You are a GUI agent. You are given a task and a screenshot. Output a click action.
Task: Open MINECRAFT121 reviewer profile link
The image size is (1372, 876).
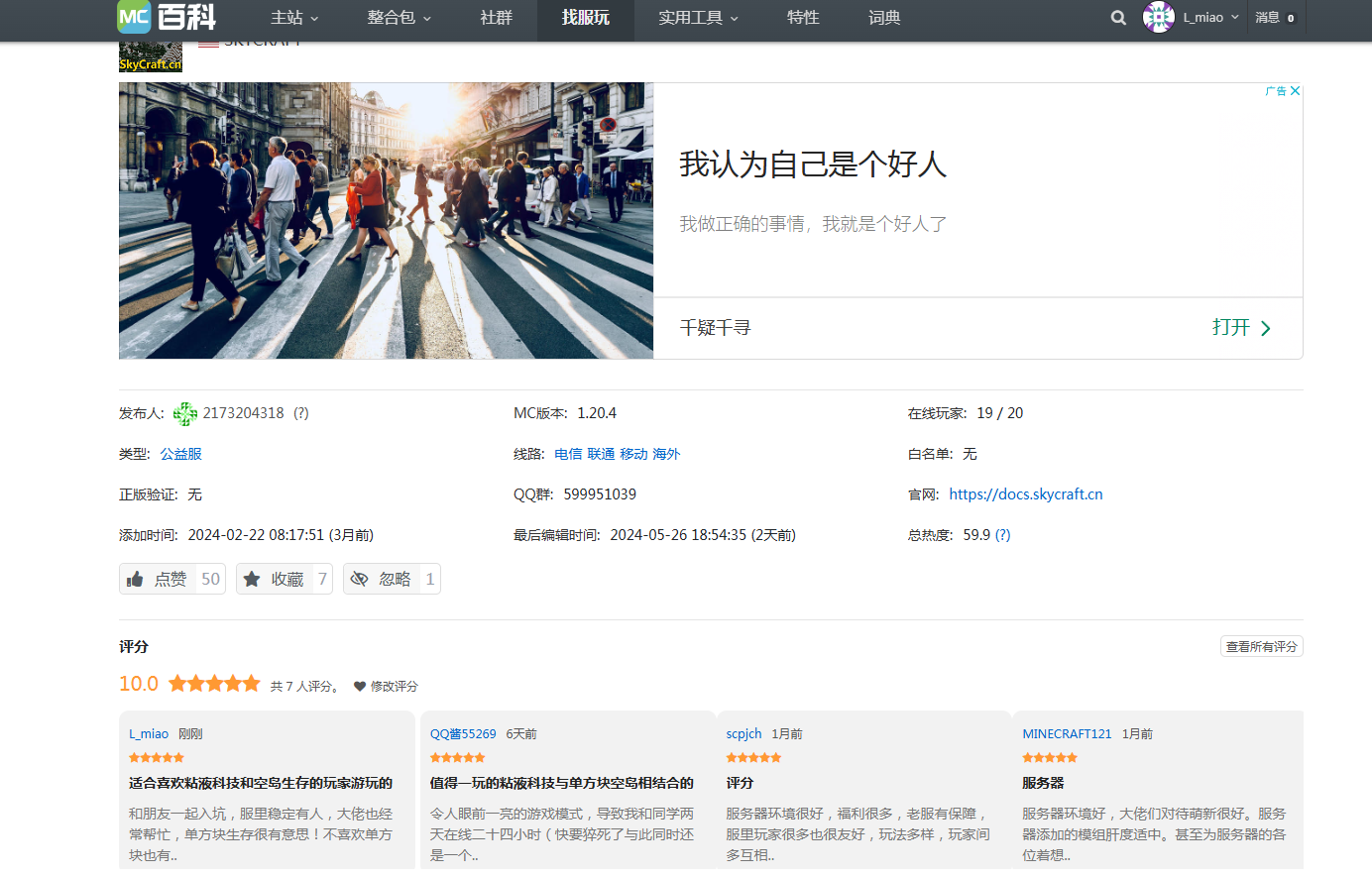(1067, 734)
